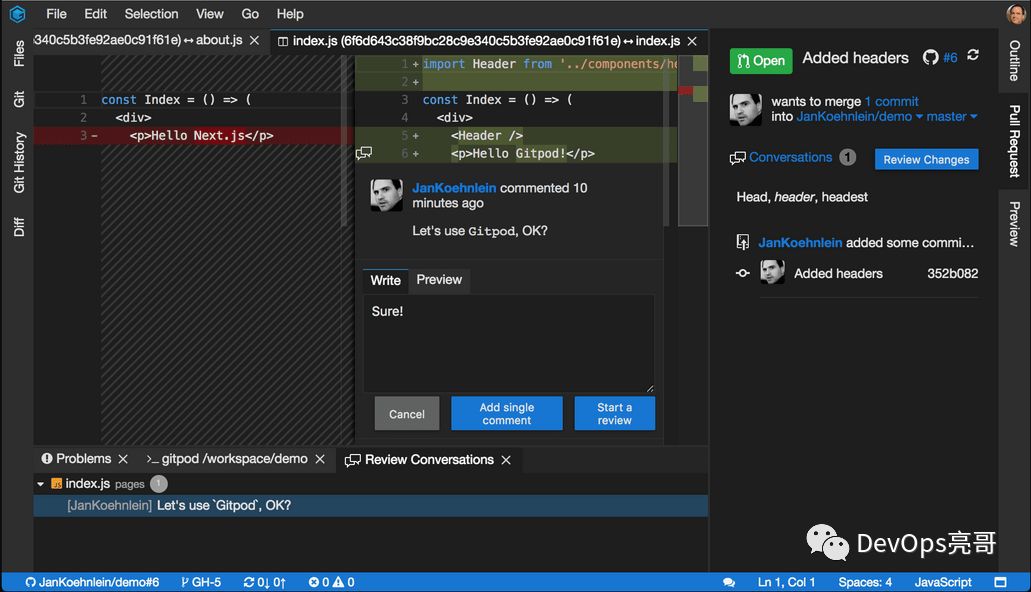The image size is (1031, 592).
Task: Cancel the comment
Action: coord(407,414)
